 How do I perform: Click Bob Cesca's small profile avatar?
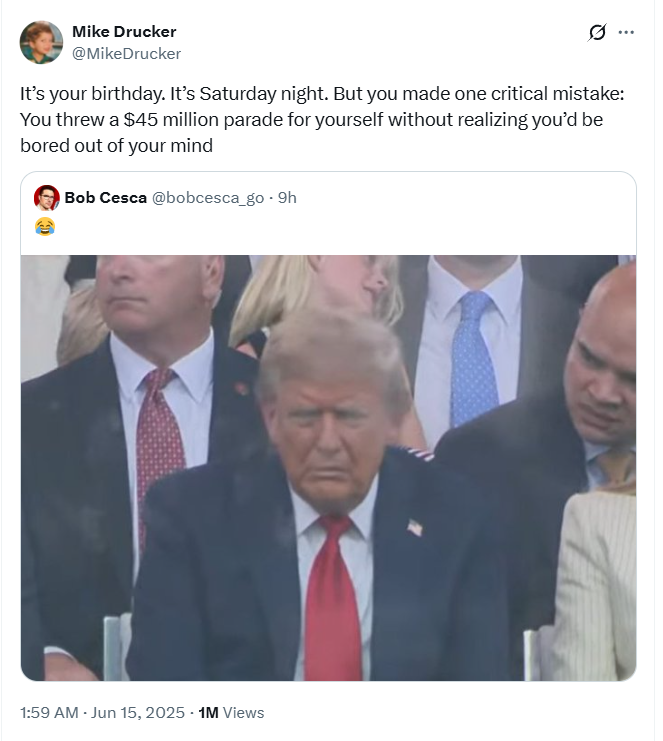tap(46, 197)
